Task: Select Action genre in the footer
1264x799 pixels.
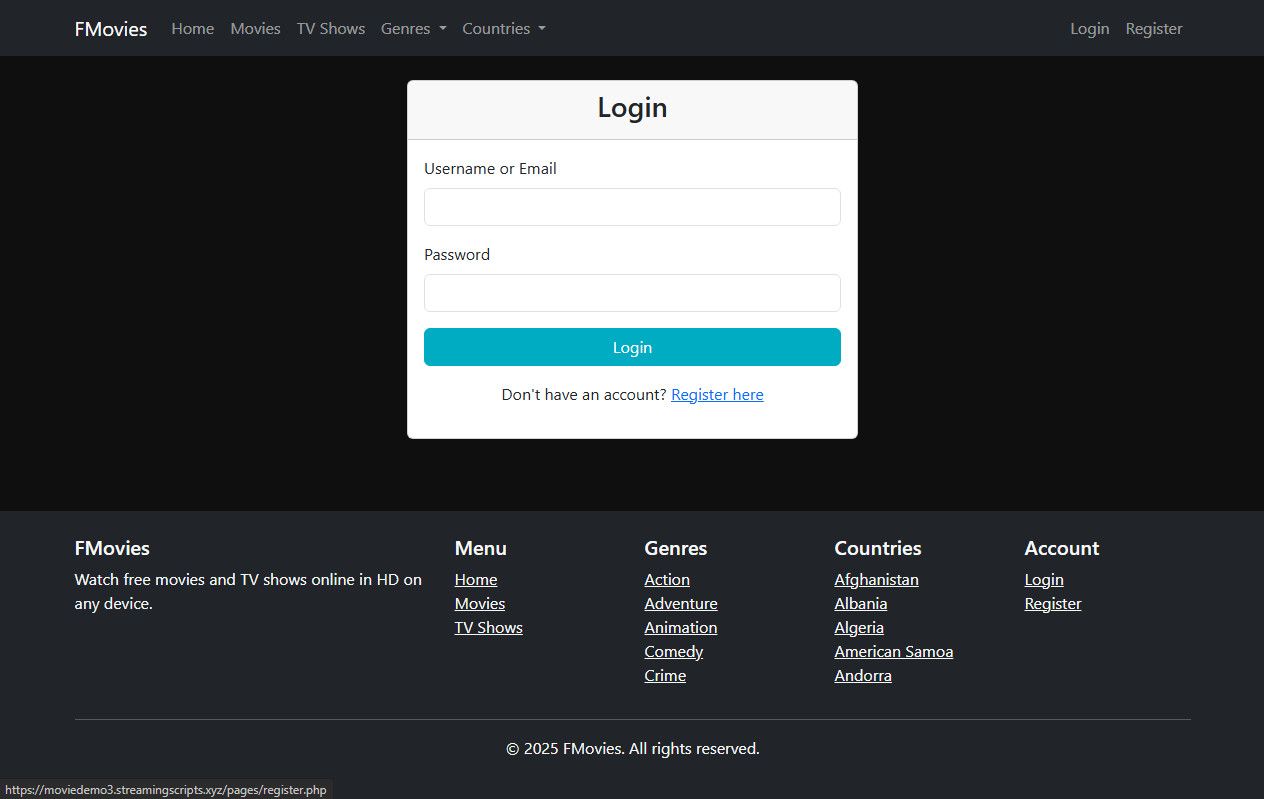Action: [x=667, y=580]
